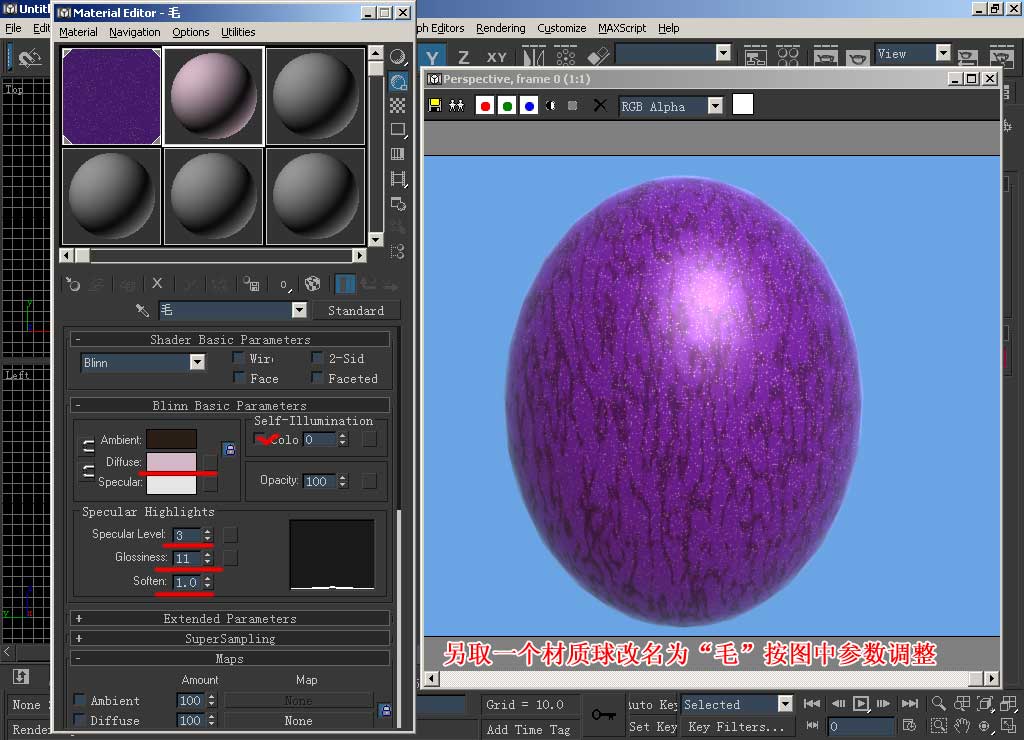1024x740 pixels.
Task: Click the Array tool in main toolbar
Action: pos(566,56)
